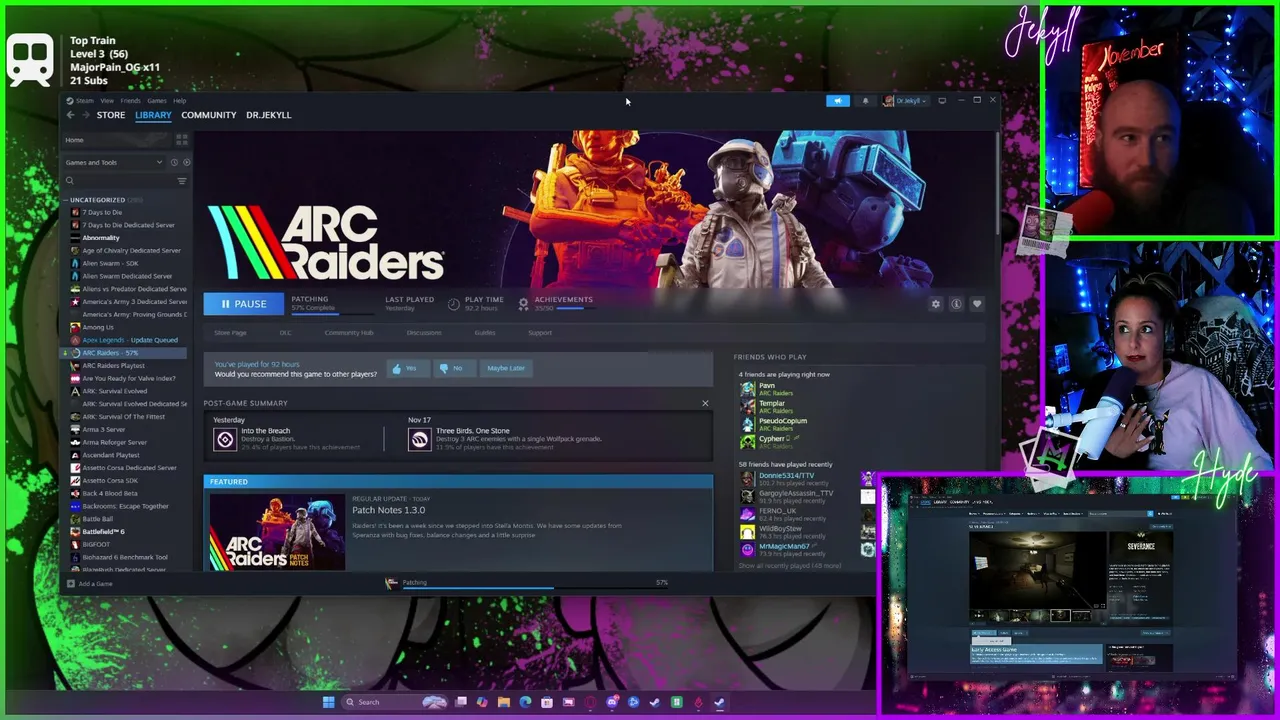Click the 7 Days to Die game icon
The height and width of the screenshot is (720, 1280).
[x=75, y=212]
